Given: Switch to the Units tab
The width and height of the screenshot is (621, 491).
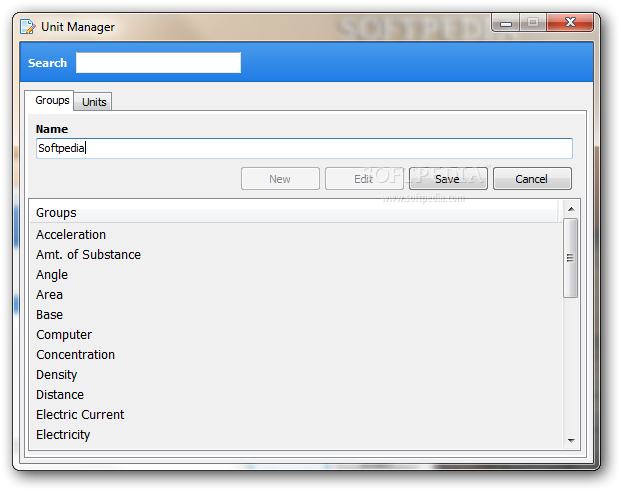Looking at the screenshot, I should point(94,102).
